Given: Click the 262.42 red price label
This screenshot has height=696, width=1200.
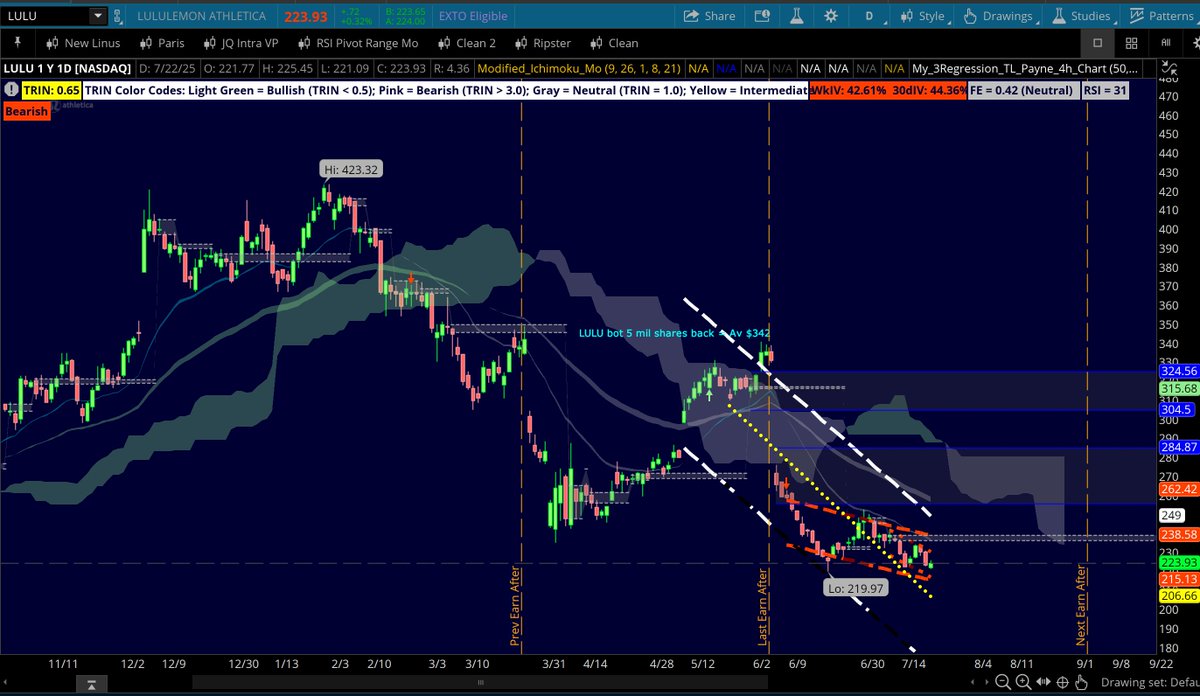Looking at the screenshot, I should click(x=1180, y=489).
